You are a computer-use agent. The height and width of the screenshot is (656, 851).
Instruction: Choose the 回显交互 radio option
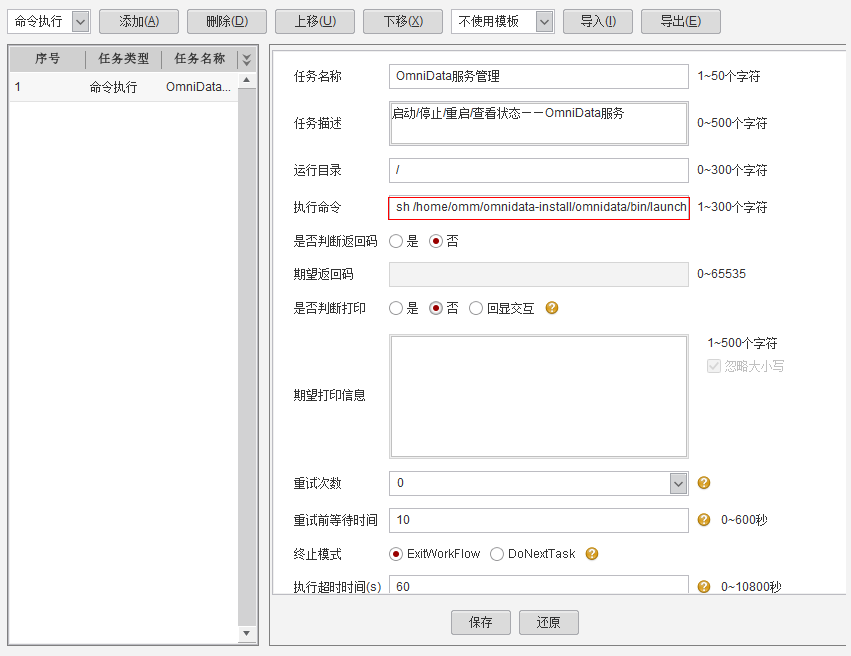(x=476, y=308)
